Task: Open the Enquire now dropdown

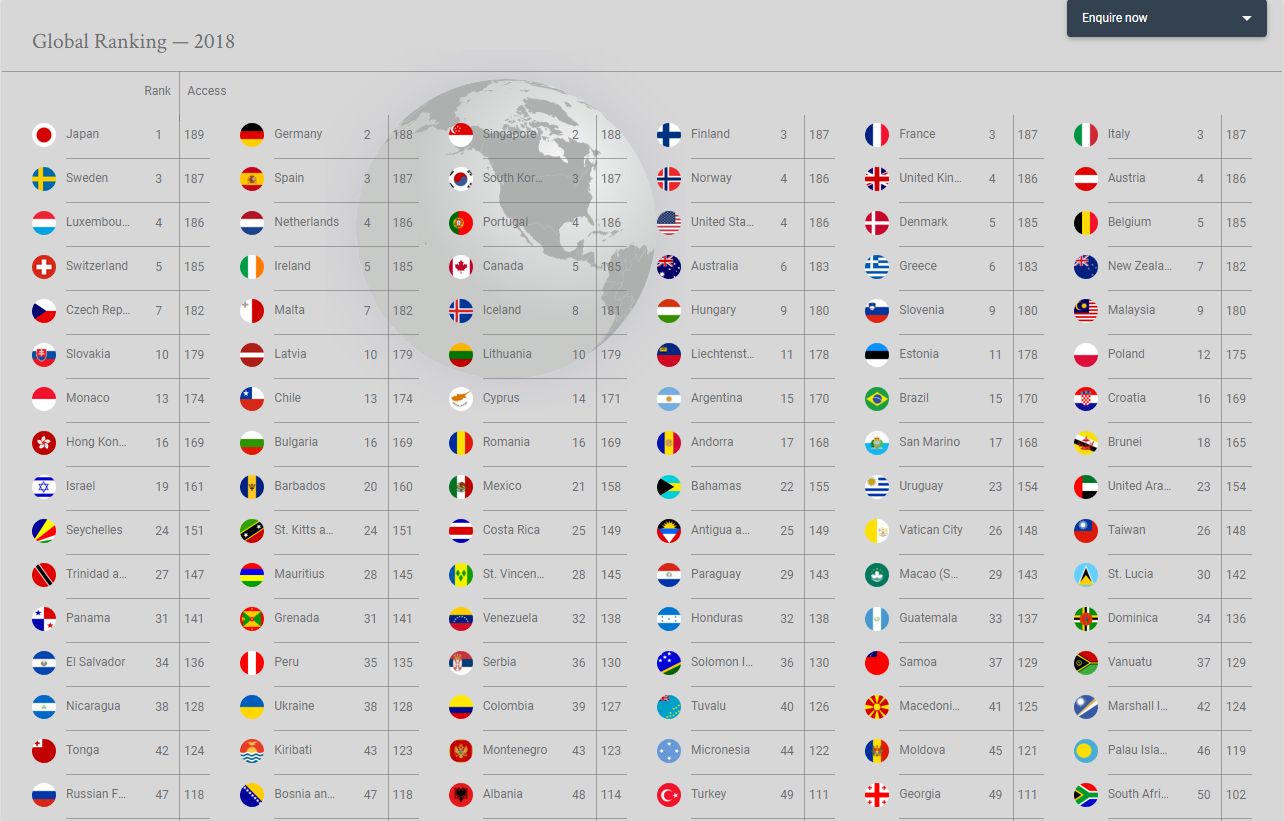Action: coord(1166,18)
